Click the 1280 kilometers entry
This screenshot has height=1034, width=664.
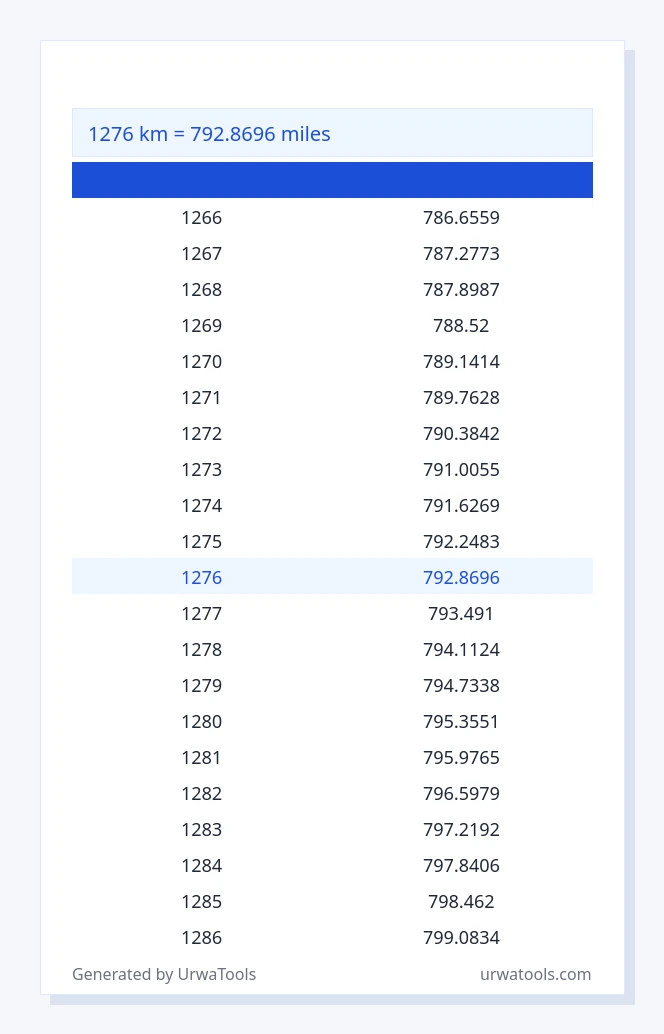point(202,721)
